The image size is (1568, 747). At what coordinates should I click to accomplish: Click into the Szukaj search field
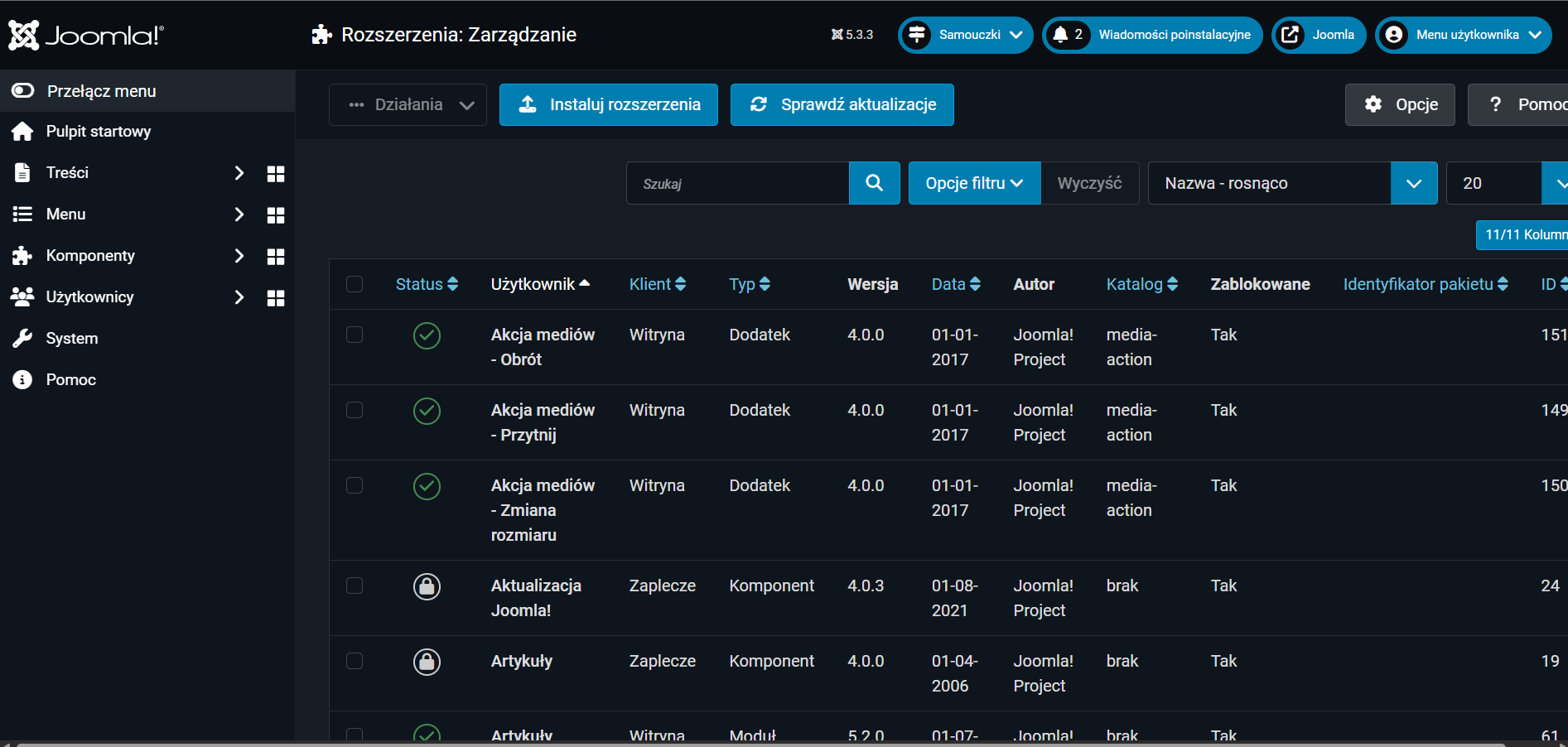click(x=737, y=183)
